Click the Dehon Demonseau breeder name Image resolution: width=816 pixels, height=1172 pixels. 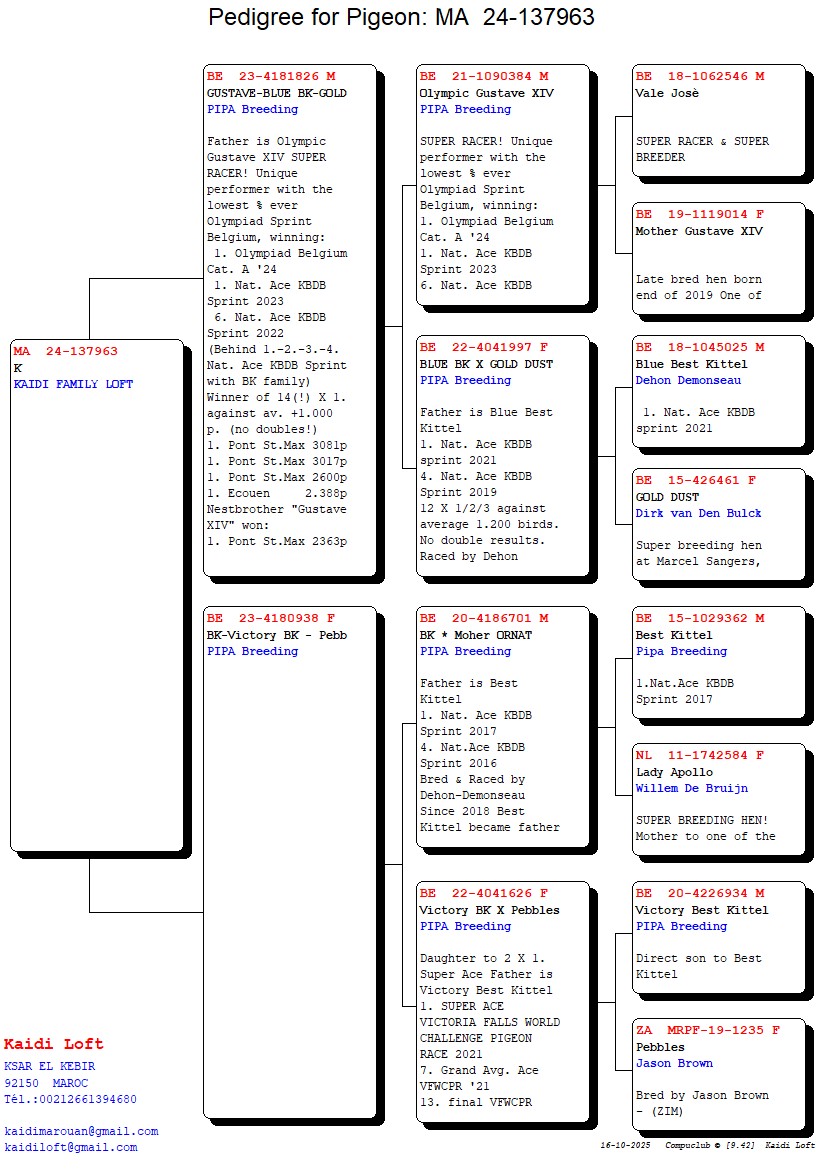coord(688,380)
